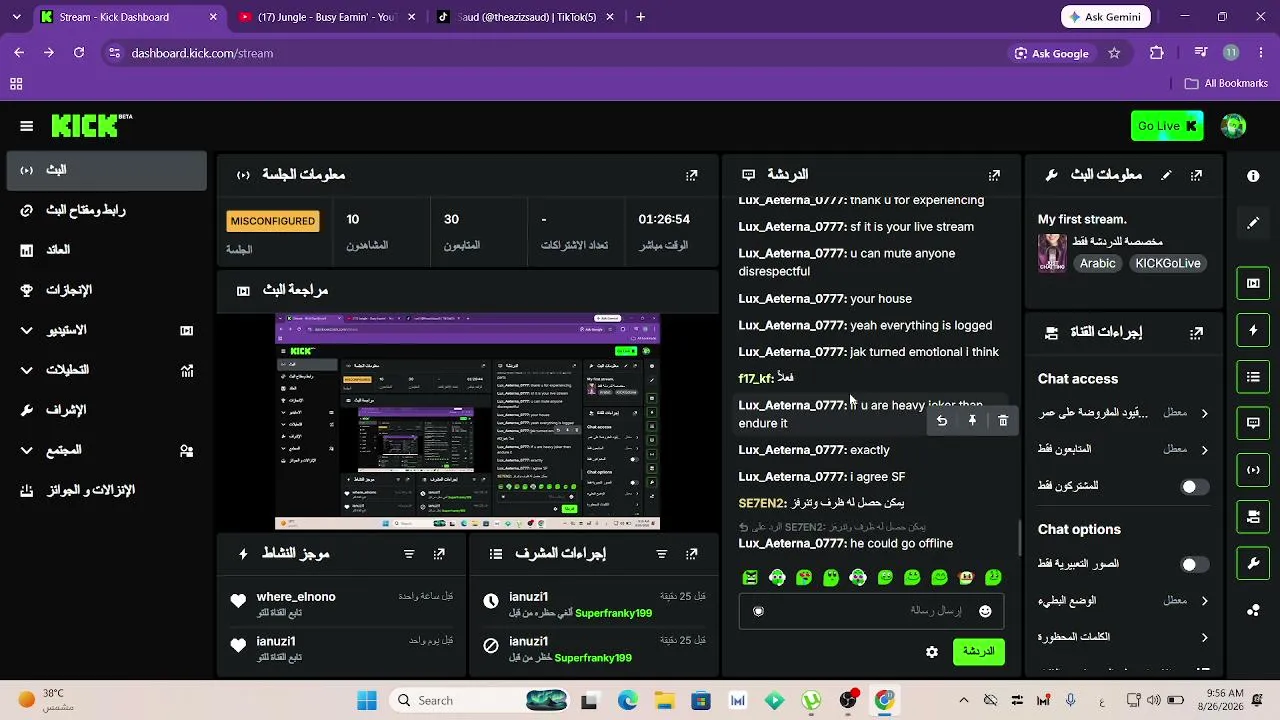Click the shield icon in the message box

pyautogui.click(x=758, y=611)
